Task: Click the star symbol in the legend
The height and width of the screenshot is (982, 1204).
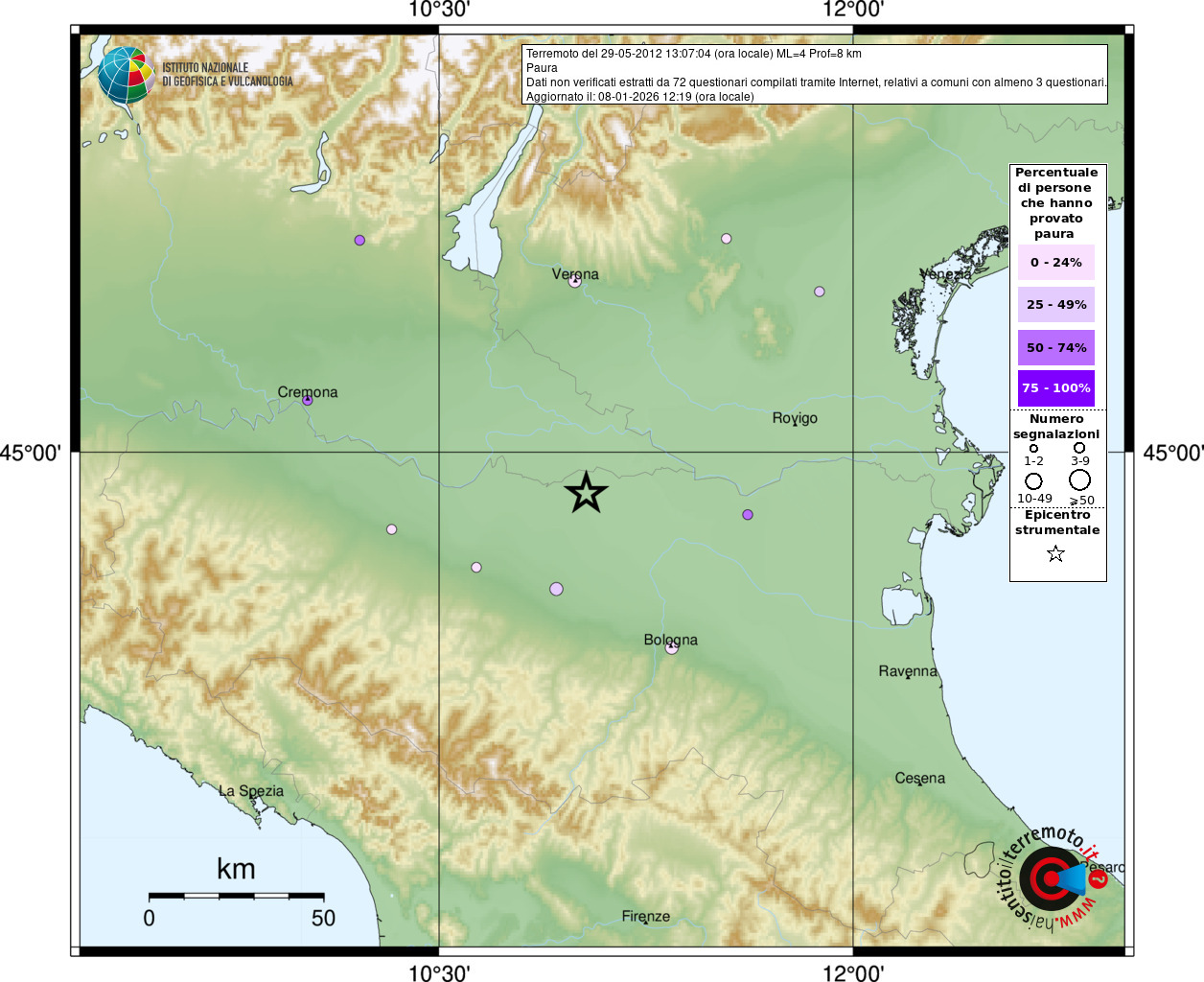Action: coord(1055,553)
